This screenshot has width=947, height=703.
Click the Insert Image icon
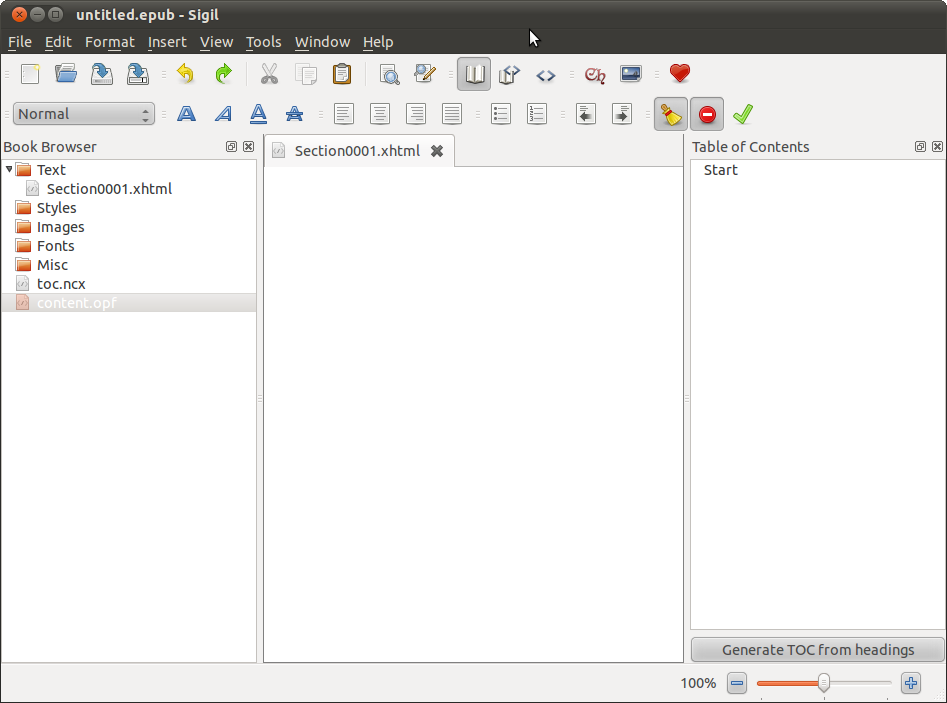point(631,74)
